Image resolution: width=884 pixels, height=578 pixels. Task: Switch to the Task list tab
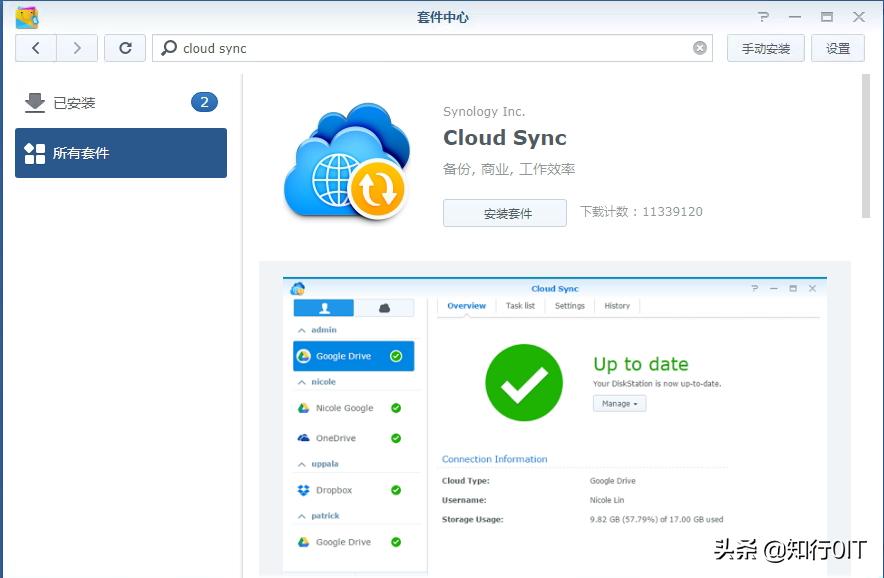coord(520,307)
